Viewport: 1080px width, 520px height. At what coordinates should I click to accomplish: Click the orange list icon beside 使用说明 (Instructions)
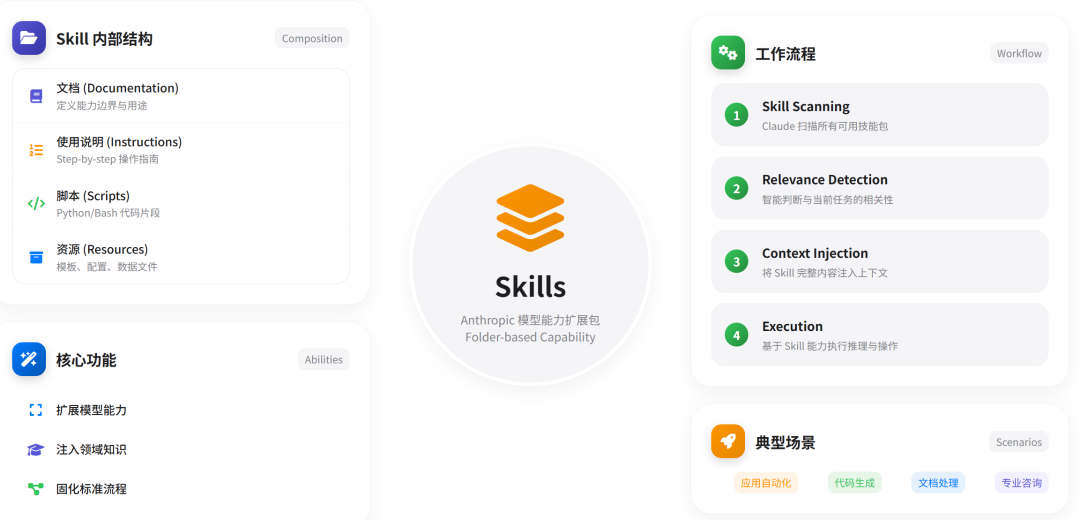tap(36, 149)
